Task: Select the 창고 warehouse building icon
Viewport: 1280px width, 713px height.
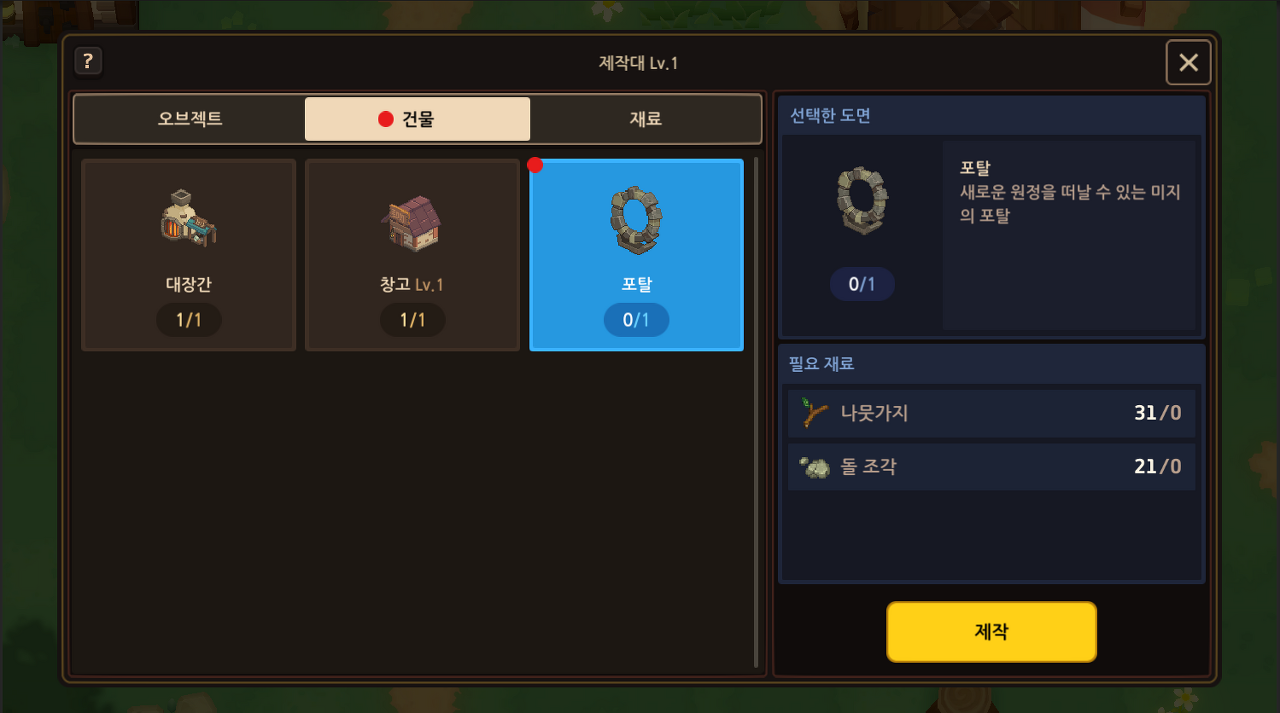Action: pos(412,223)
